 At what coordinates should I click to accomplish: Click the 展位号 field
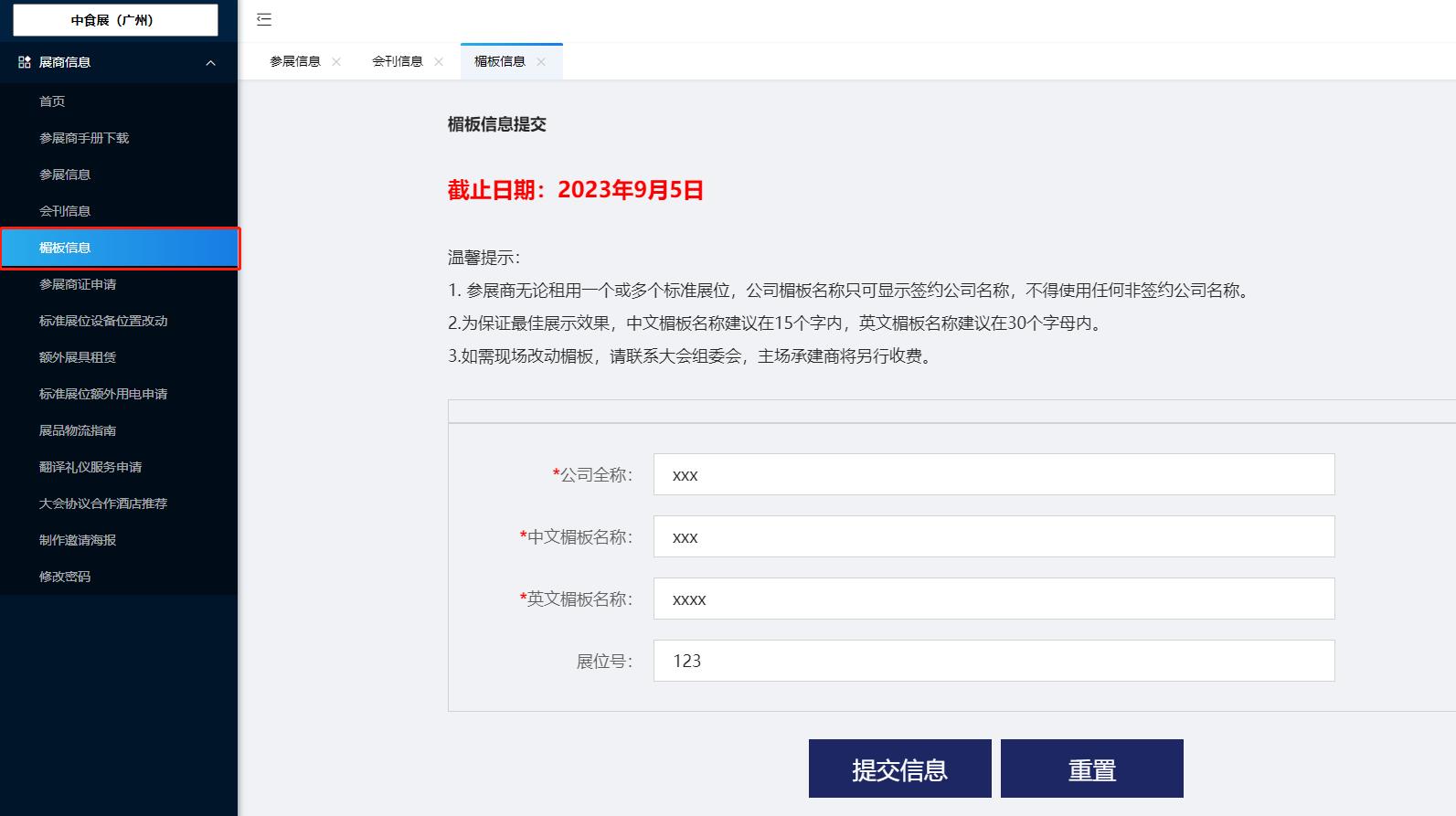pyautogui.click(x=994, y=661)
